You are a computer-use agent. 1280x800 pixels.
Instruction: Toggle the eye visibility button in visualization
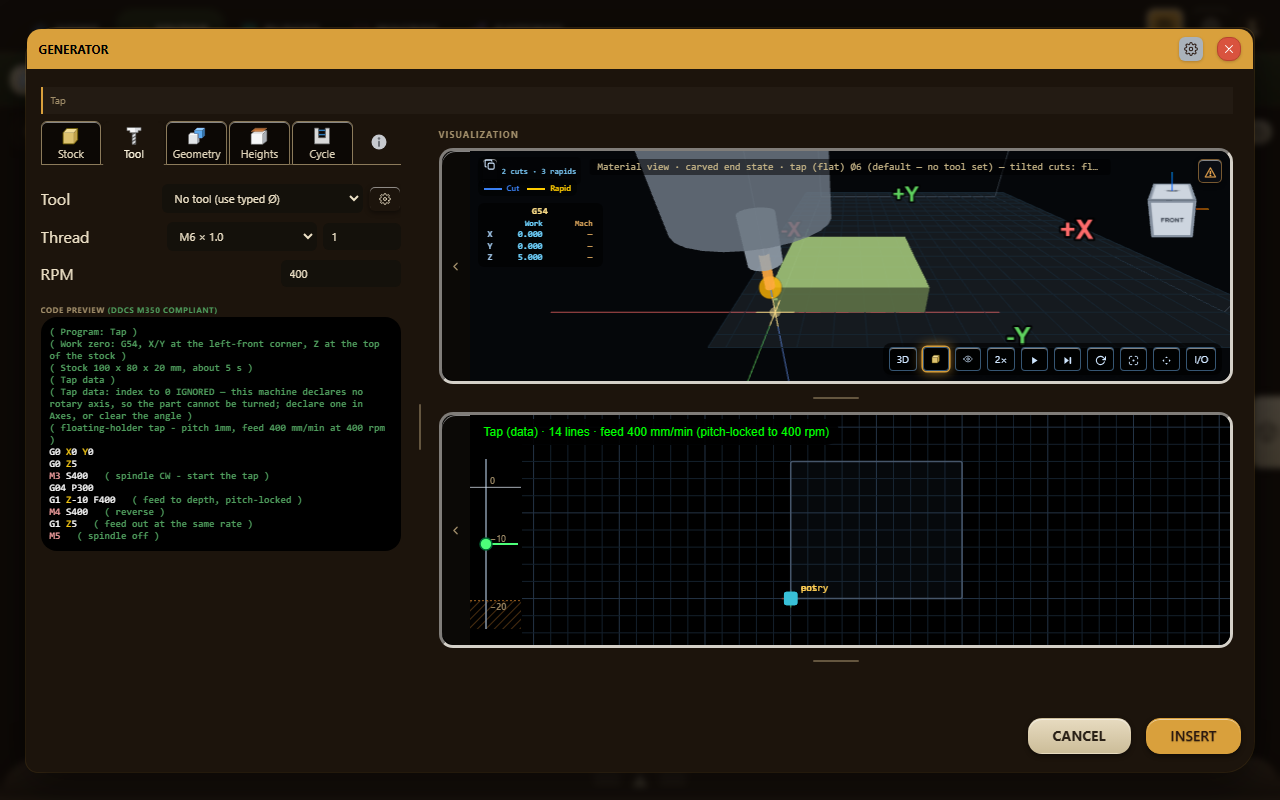point(968,359)
